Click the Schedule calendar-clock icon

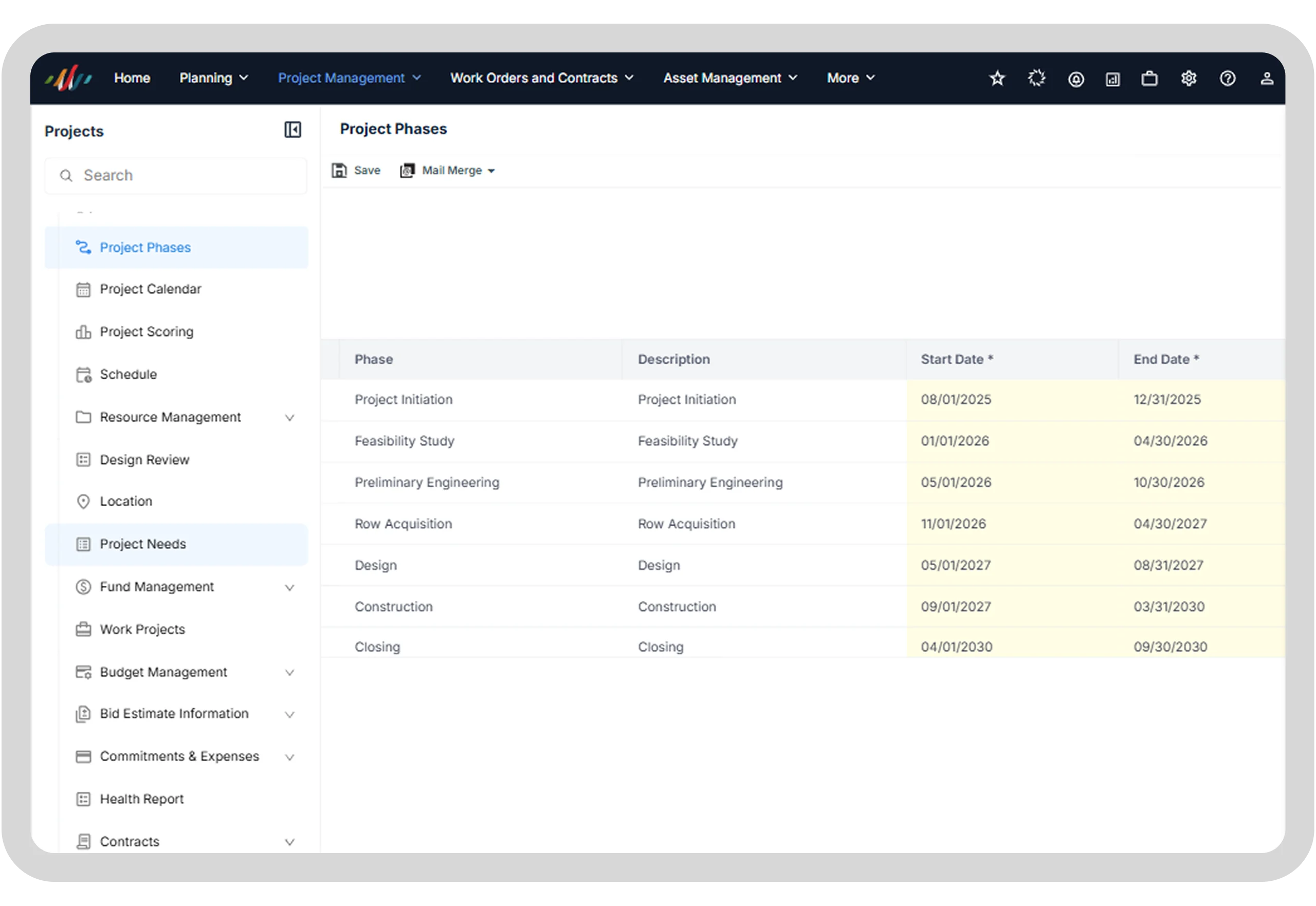[83, 375]
